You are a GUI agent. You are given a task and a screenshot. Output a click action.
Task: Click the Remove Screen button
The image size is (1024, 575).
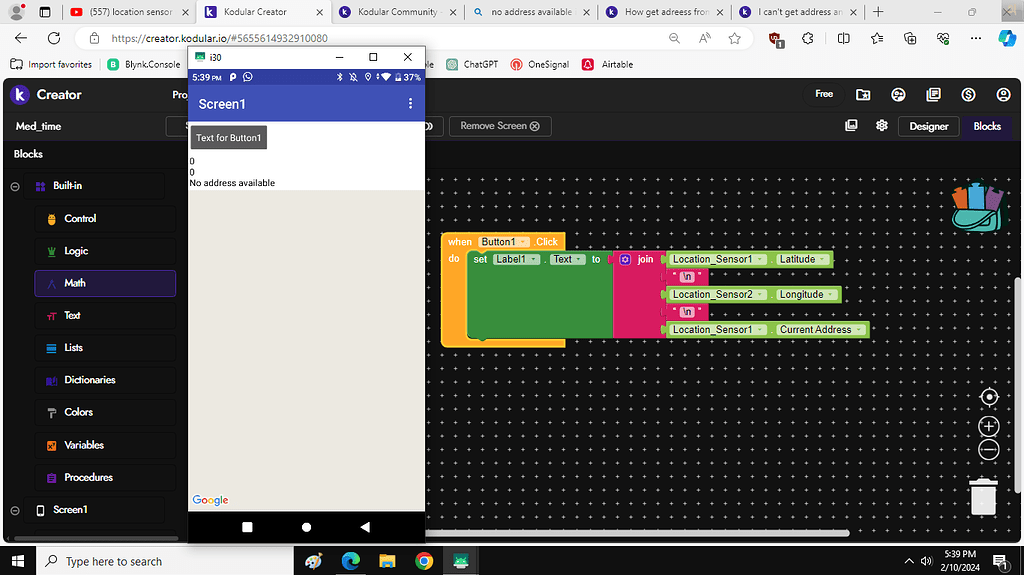click(x=499, y=126)
